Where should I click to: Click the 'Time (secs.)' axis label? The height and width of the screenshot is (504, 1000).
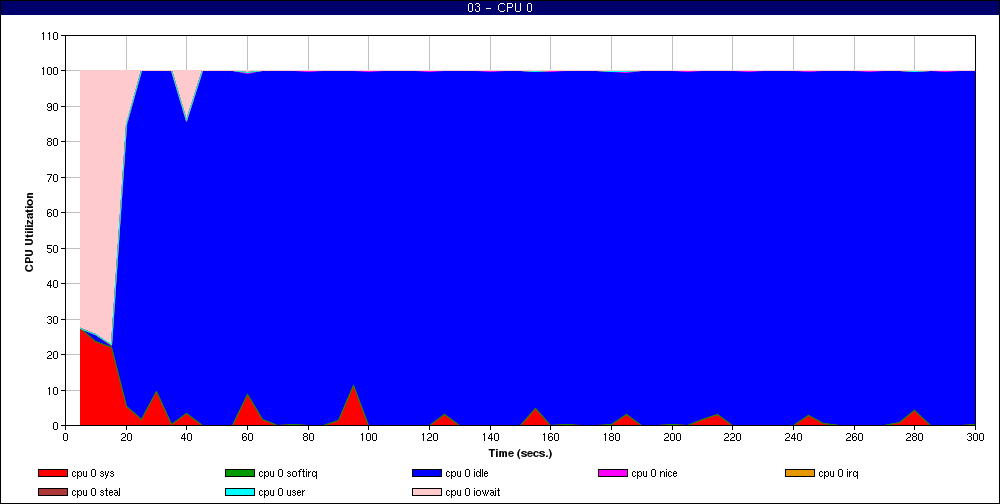(520, 453)
